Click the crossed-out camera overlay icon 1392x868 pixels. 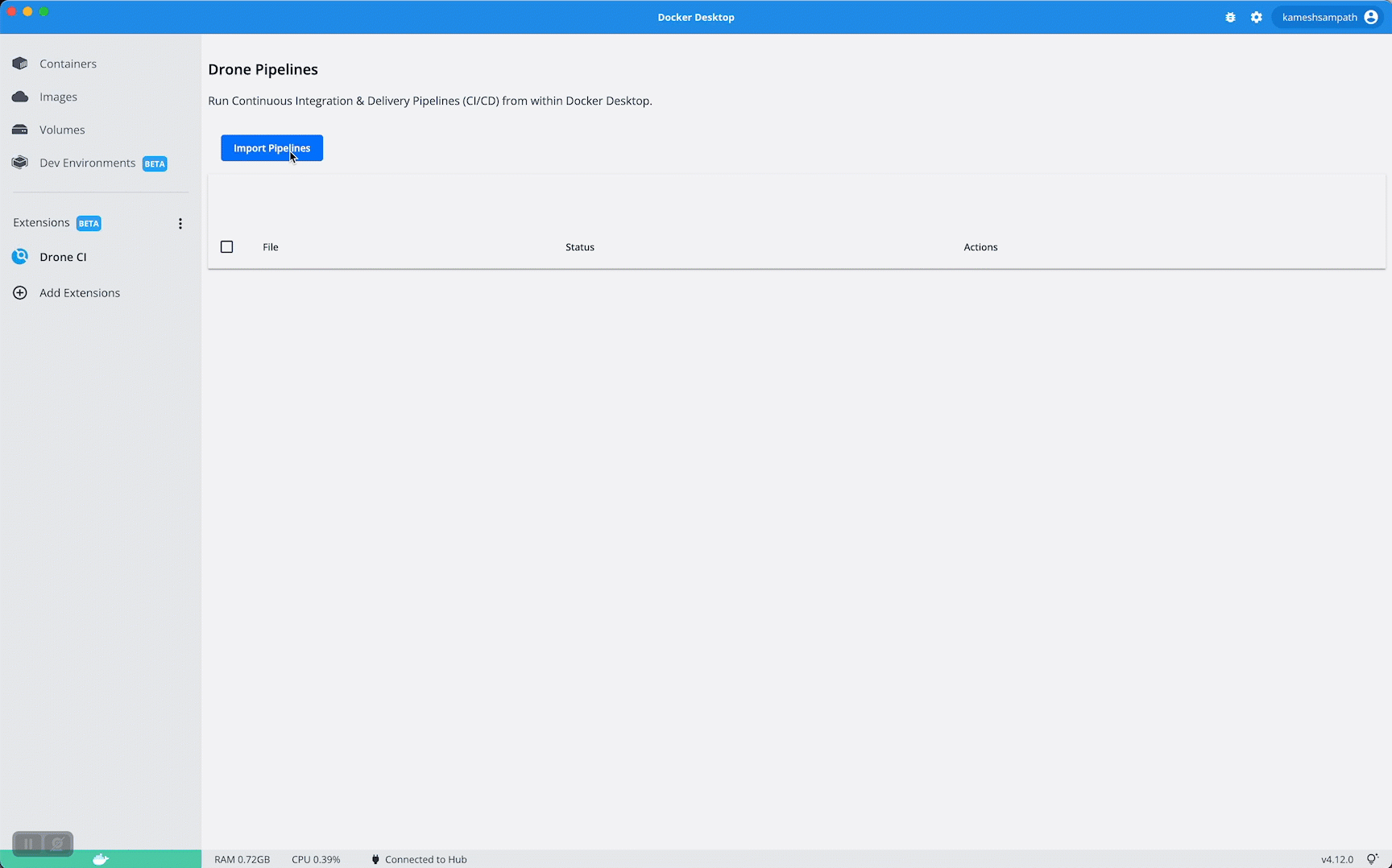(57, 844)
